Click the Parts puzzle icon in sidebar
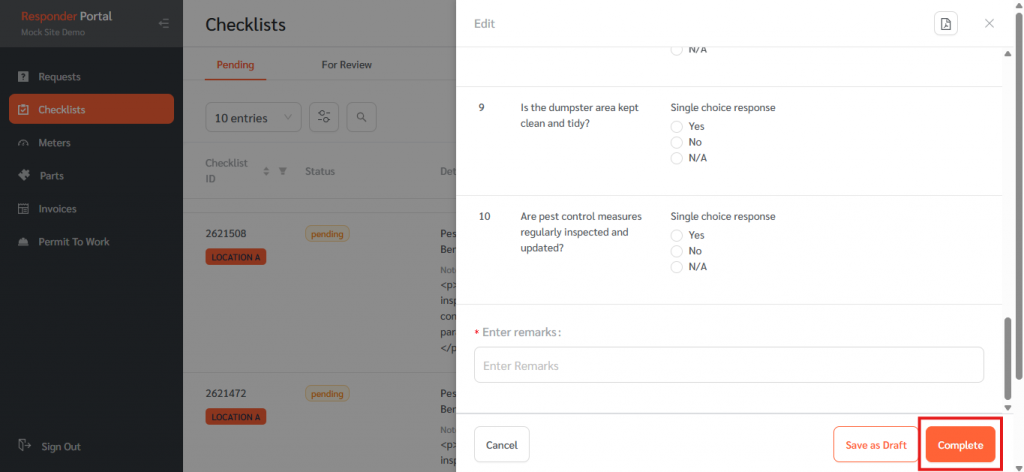This screenshot has width=1024, height=472. point(24,176)
